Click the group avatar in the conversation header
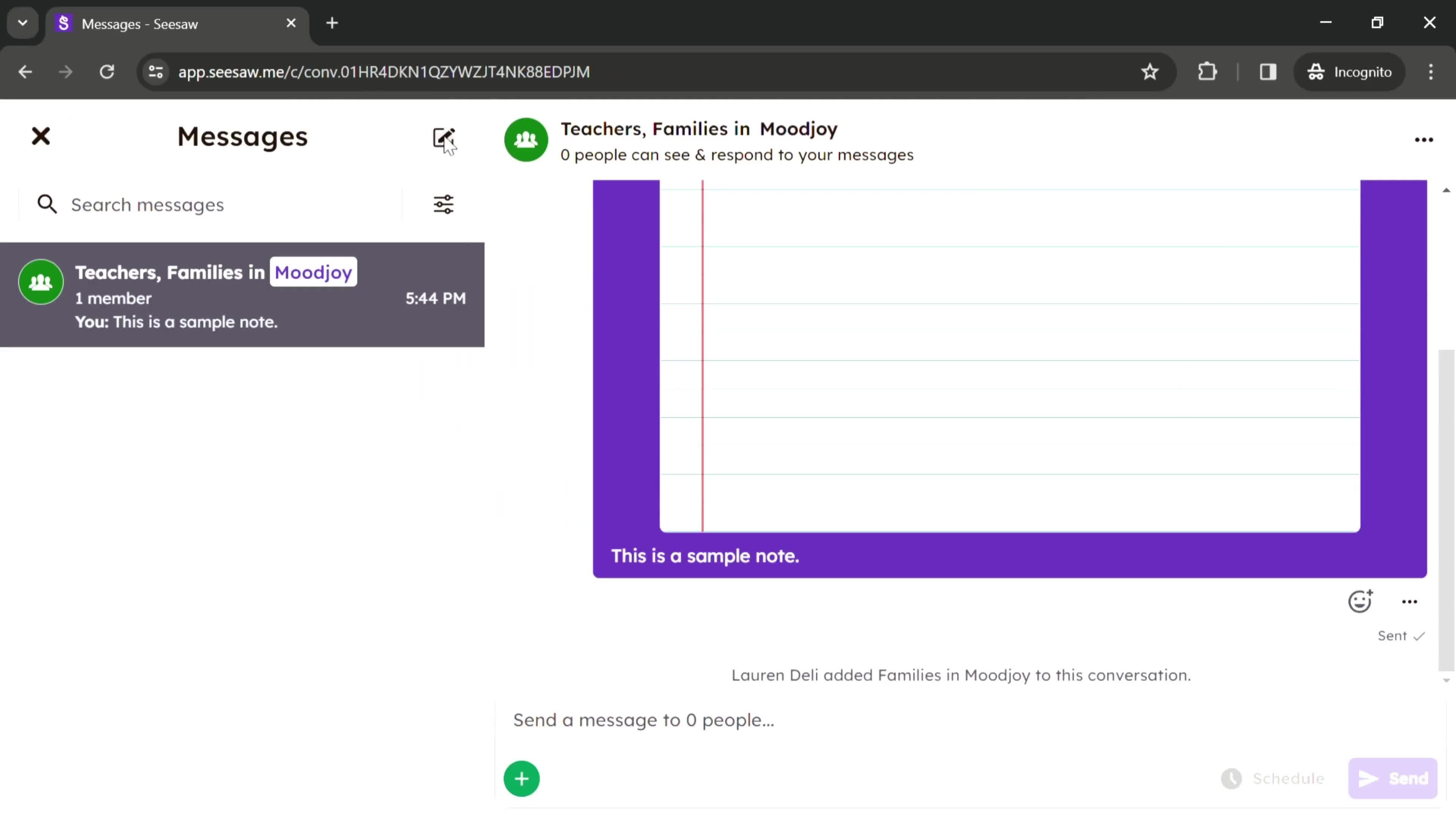 point(526,140)
